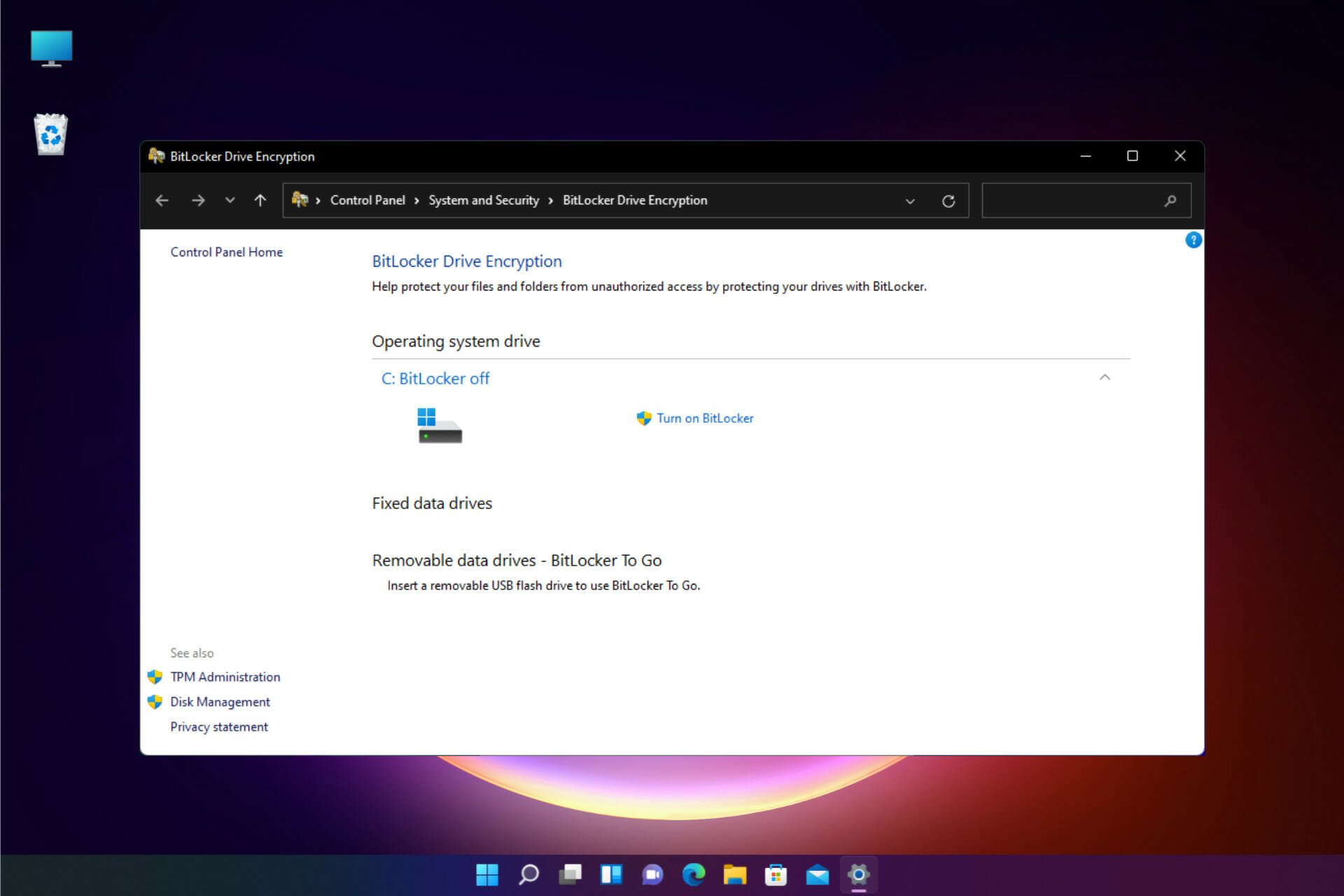The height and width of the screenshot is (896, 1344).
Task: Click BitLocker Drive Encryption breadcrumb
Action: click(635, 200)
